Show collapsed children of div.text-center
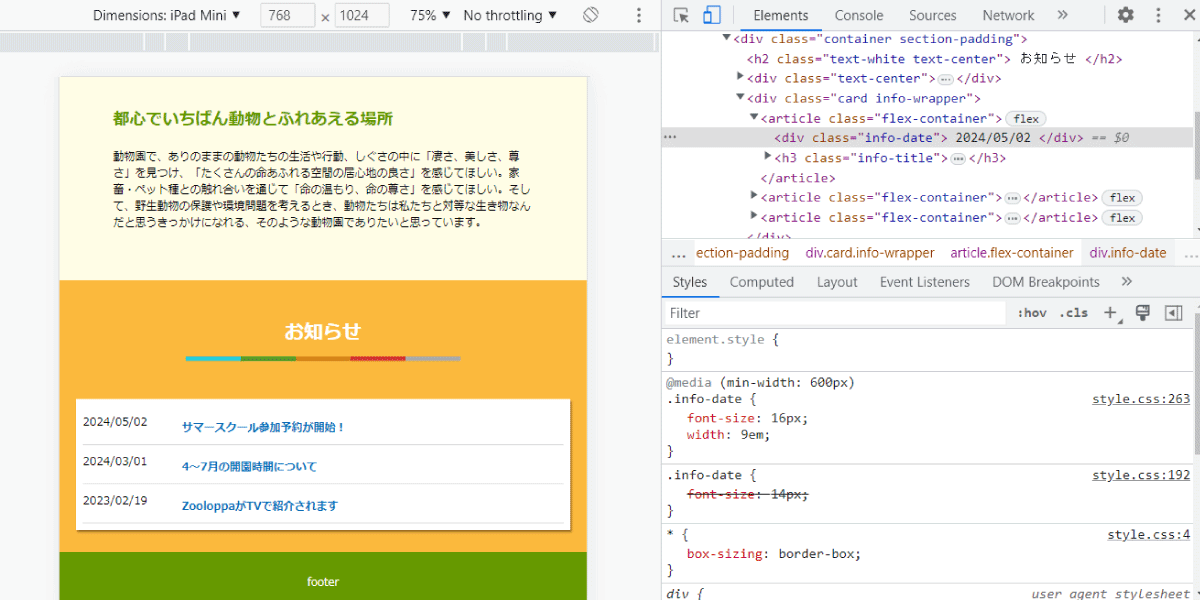The width and height of the screenshot is (1200, 600). tap(945, 79)
